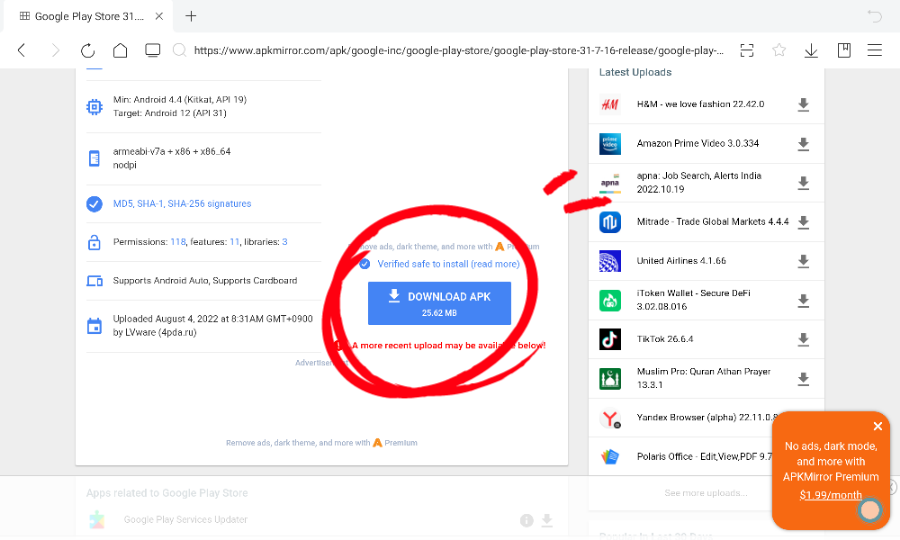
Task: Open Verified safe to install link
Action: pos(448,264)
